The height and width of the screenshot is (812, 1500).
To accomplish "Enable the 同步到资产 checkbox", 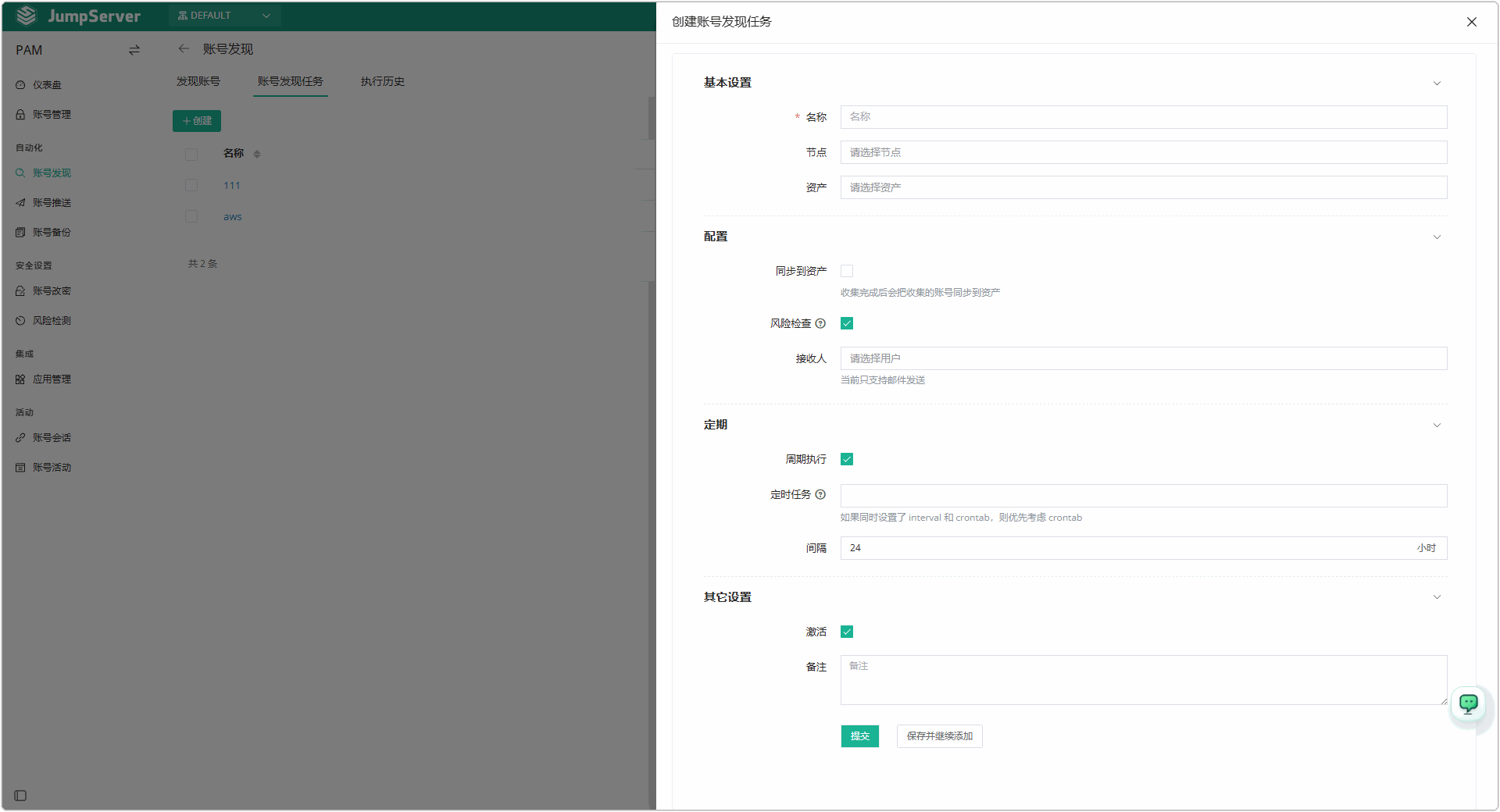I will (x=847, y=271).
